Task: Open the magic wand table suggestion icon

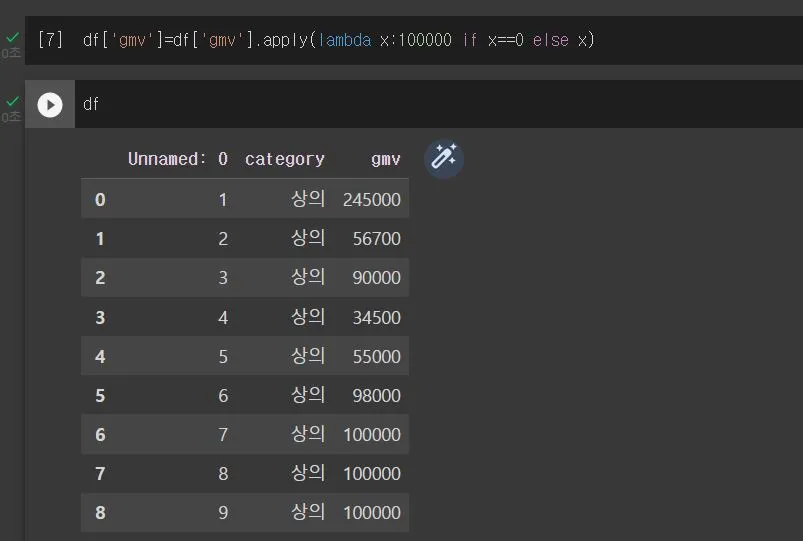Action: point(443,158)
